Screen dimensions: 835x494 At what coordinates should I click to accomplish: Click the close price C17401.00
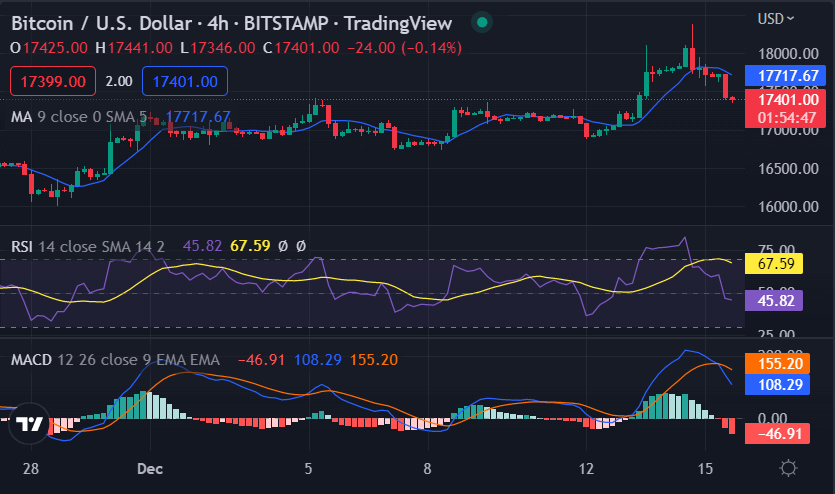[x=301, y=48]
